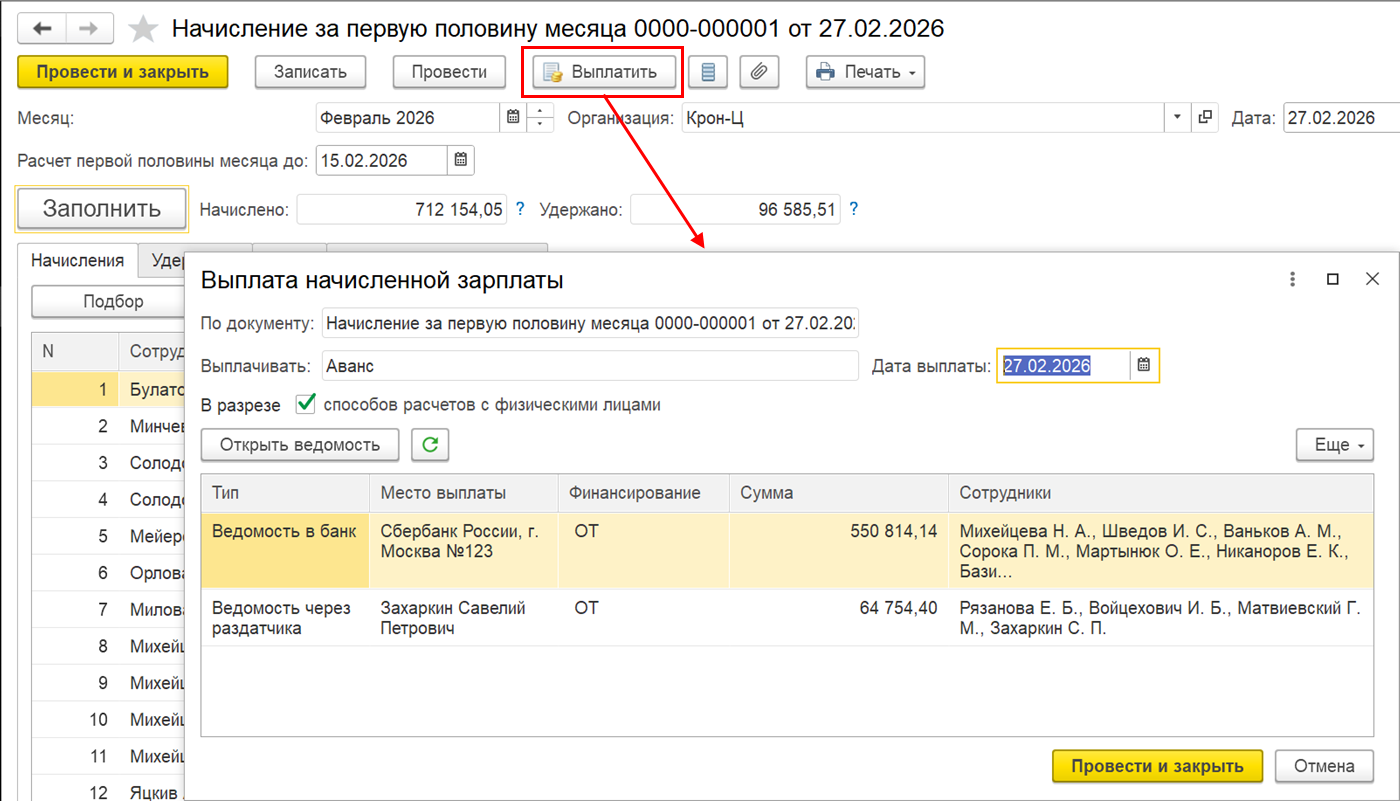Open calendar for first-half calculation date
Image resolution: width=1400 pixels, height=801 pixels.
[461, 160]
